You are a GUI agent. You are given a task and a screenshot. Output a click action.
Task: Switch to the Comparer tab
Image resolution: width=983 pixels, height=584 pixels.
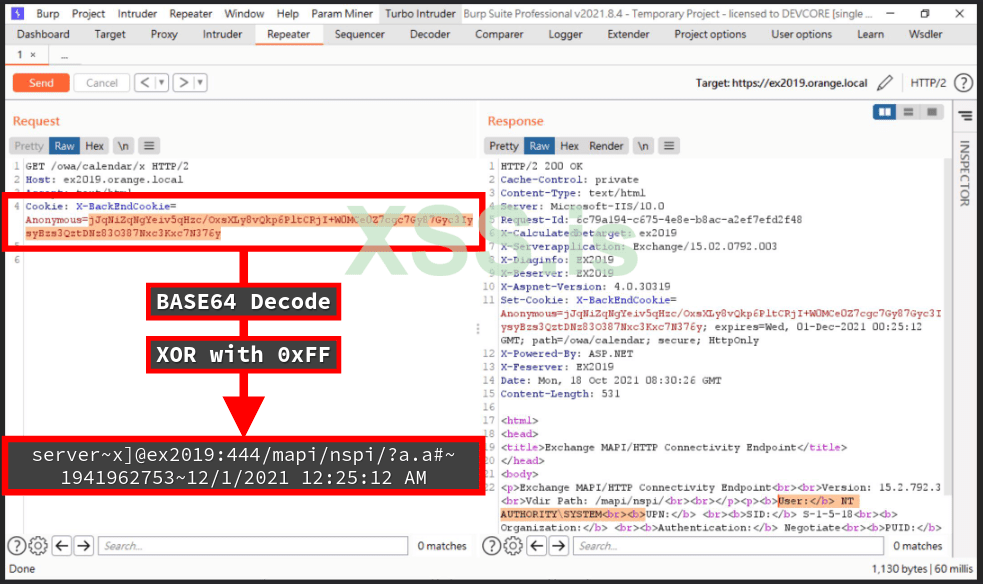pyautogui.click(x=499, y=34)
